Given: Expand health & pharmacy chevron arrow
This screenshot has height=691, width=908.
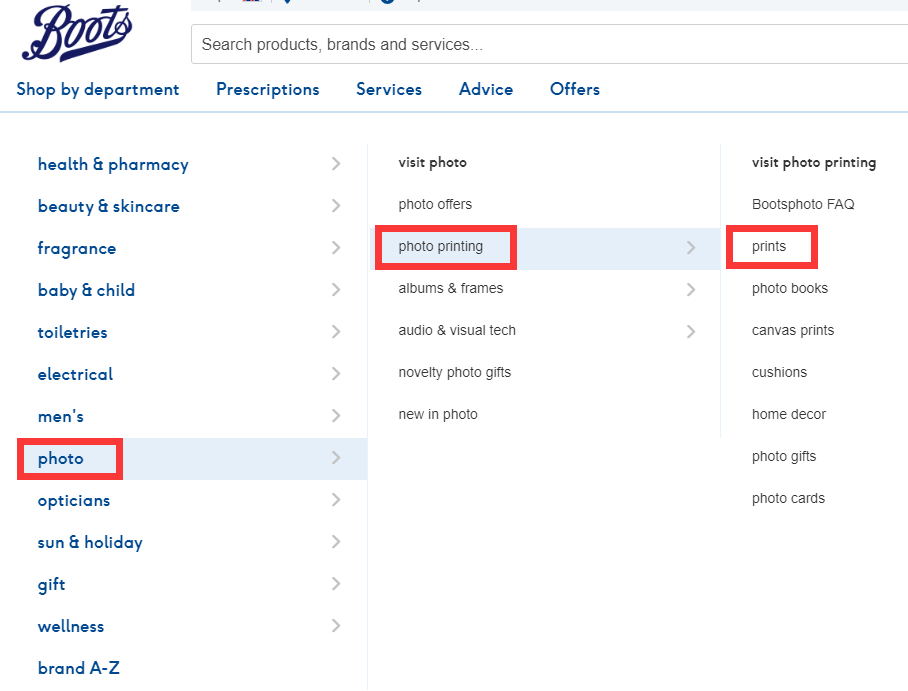Looking at the screenshot, I should [336, 164].
